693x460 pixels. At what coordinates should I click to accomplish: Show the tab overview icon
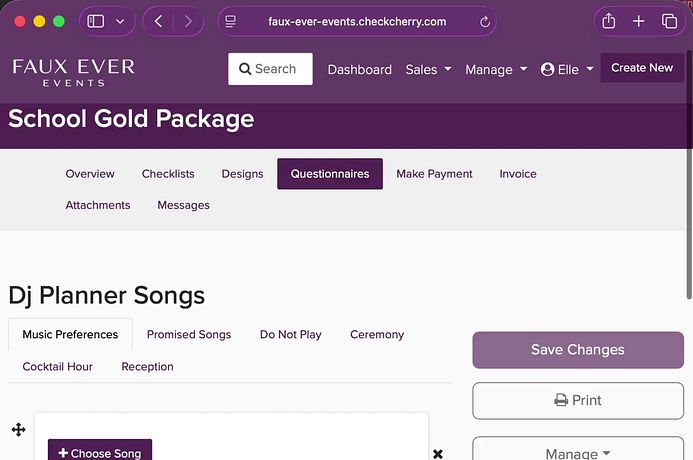coord(669,21)
